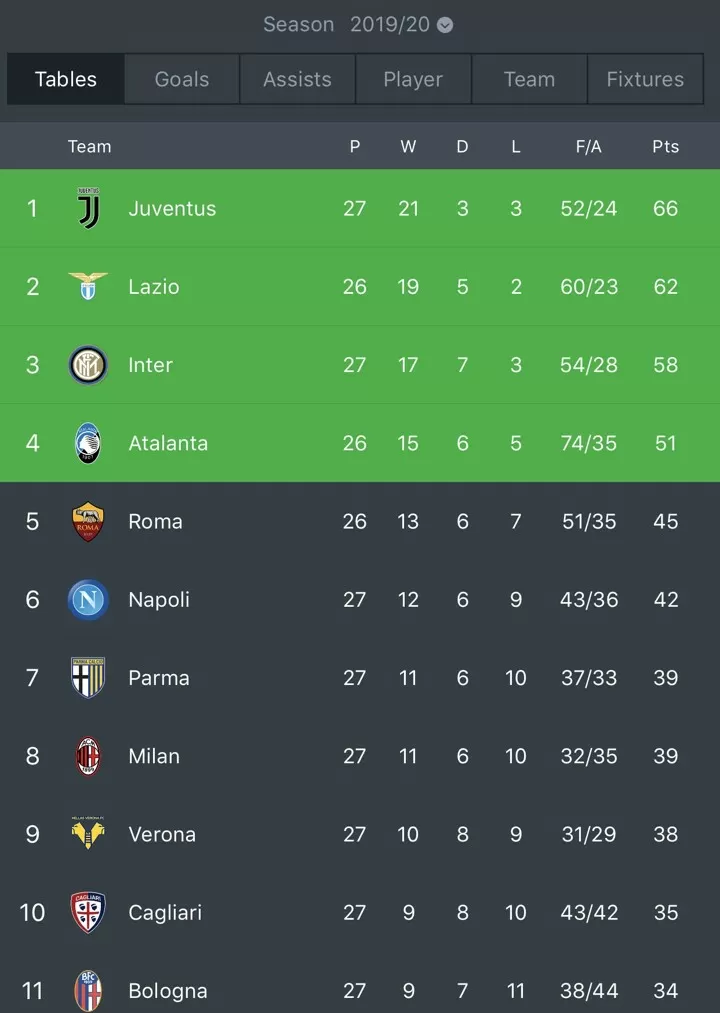This screenshot has height=1013, width=720.
Task: Click the Juventus club crest
Action: (89, 208)
